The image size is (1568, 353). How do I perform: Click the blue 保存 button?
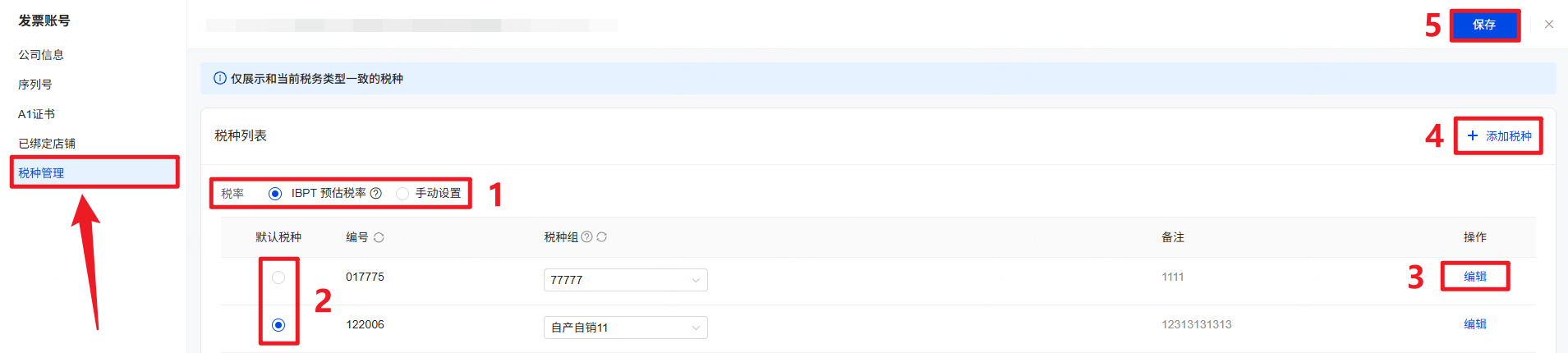pyautogui.click(x=1484, y=25)
